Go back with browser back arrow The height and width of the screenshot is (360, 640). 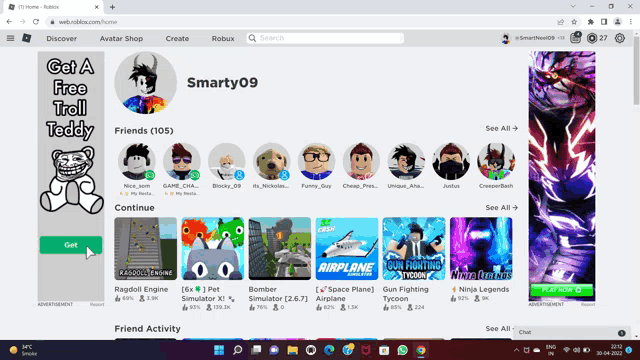point(9,22)
